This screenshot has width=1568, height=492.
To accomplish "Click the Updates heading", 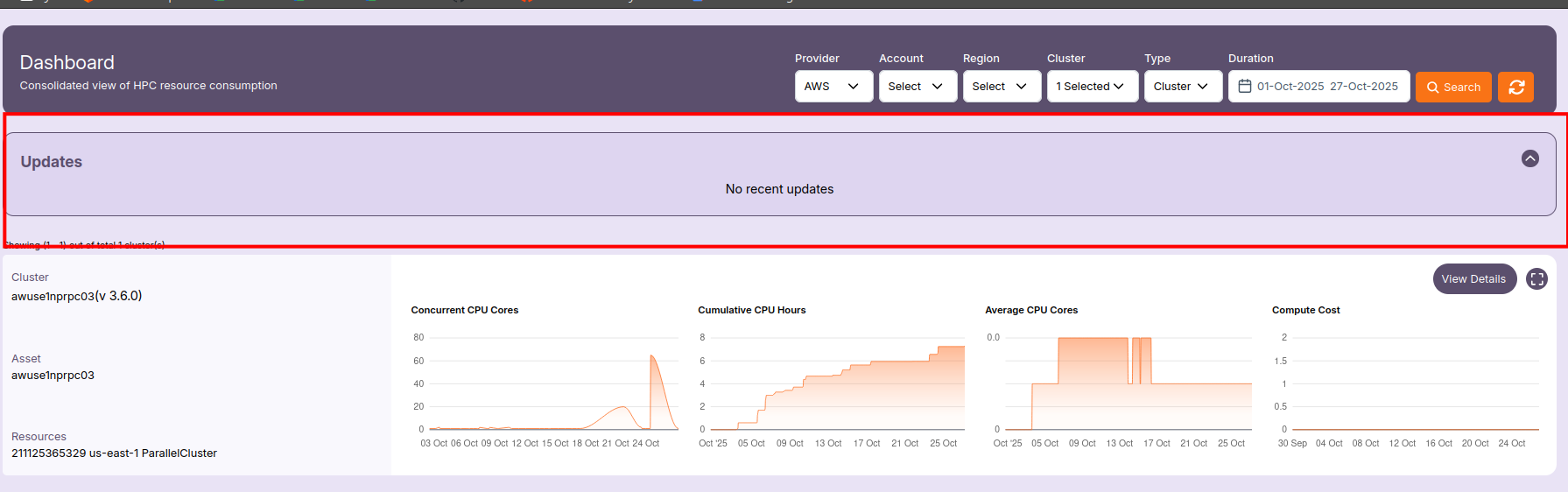I will [x=52, y=162].
